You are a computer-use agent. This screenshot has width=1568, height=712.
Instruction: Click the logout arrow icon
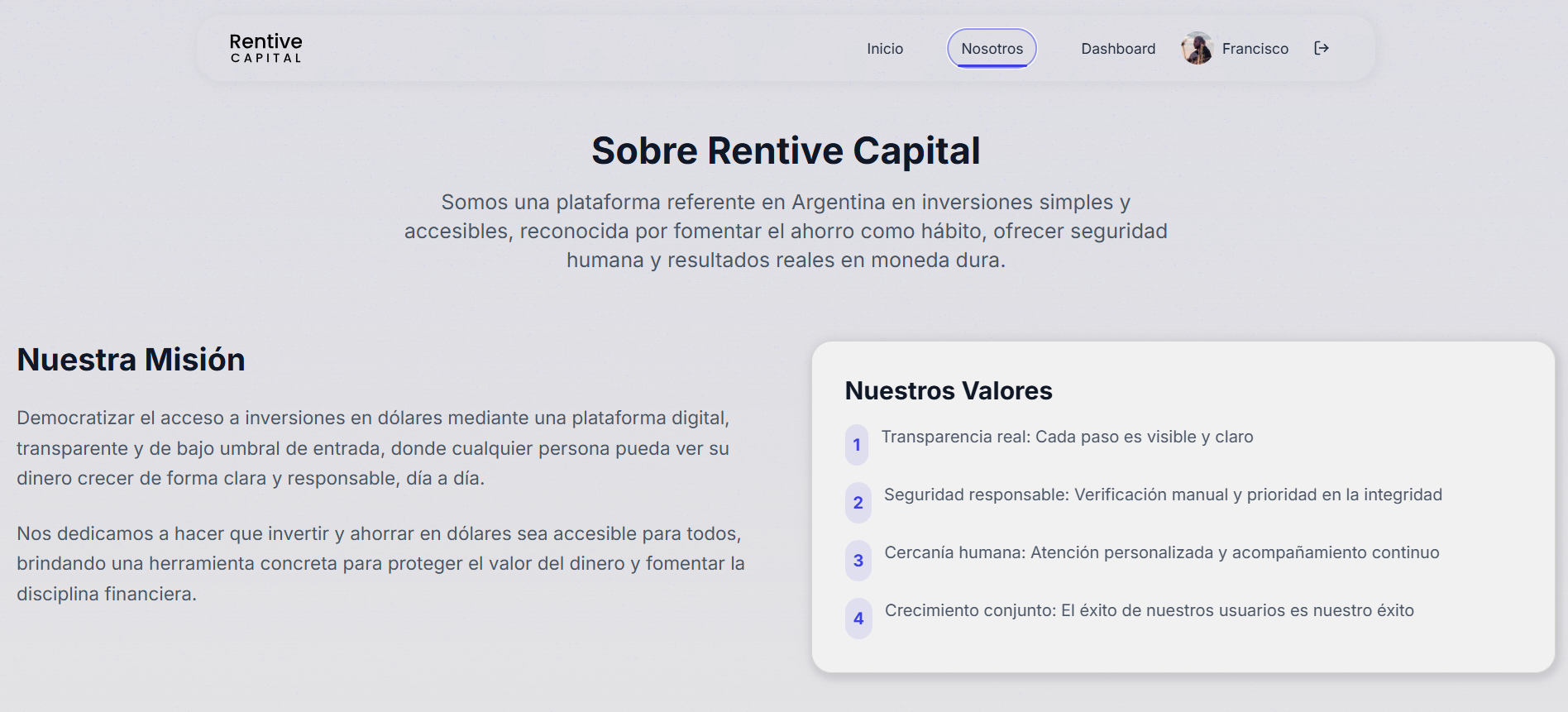click(1322, 48)
